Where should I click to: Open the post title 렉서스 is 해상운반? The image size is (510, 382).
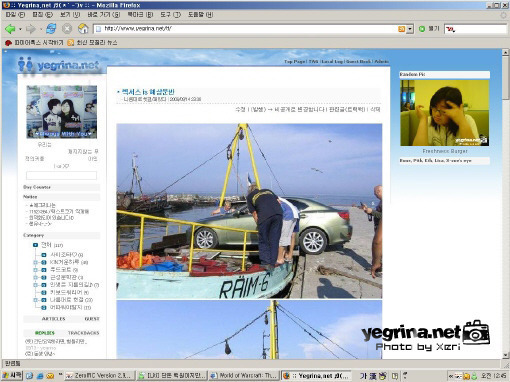(148, 92)
